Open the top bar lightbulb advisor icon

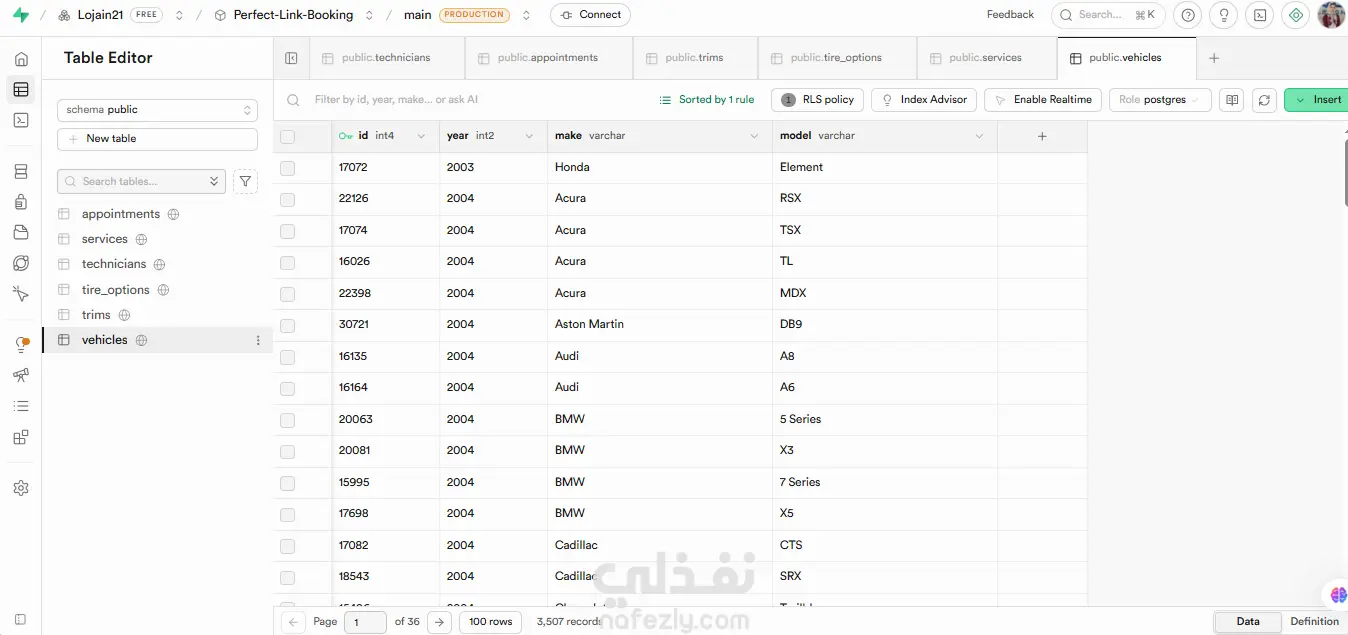tap(1223, 15)
